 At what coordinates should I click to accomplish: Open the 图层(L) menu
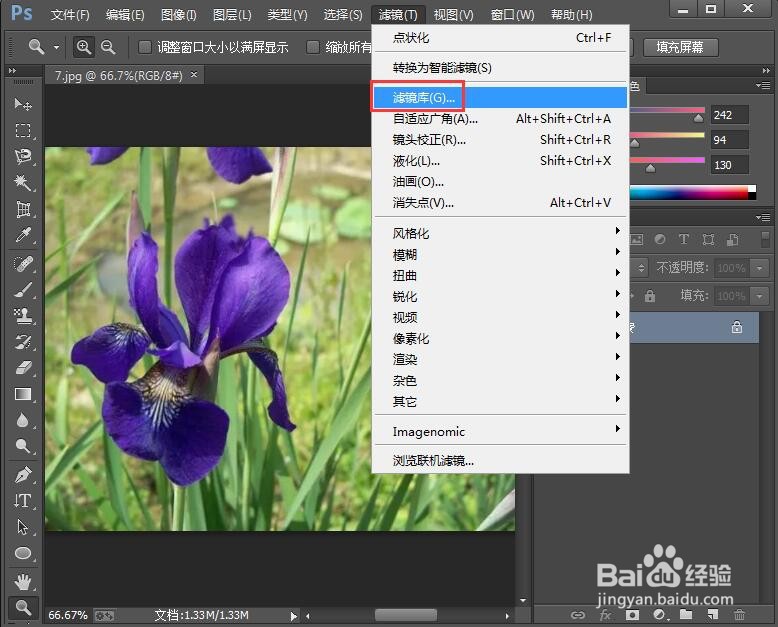pyautogui.click(x=232, y=15)
